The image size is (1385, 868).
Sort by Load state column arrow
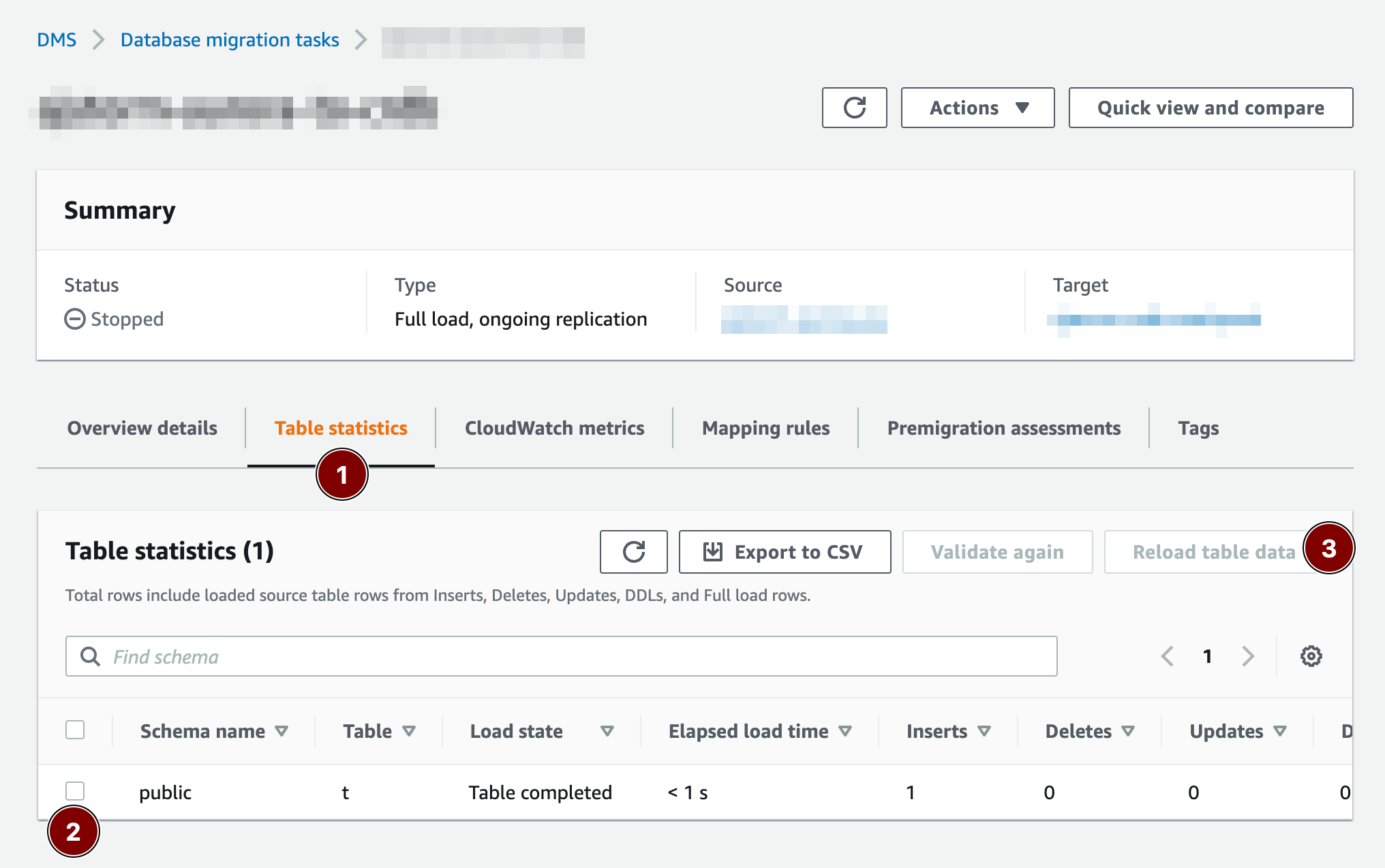[x=607, y=731]
